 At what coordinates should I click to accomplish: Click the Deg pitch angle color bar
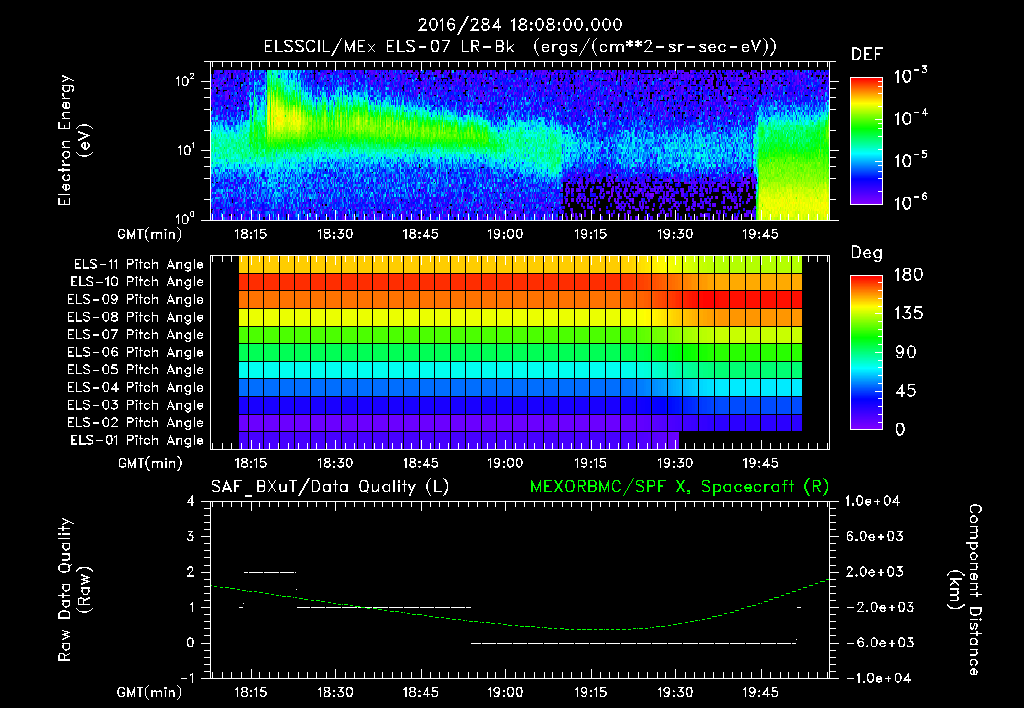click(866, 352)
